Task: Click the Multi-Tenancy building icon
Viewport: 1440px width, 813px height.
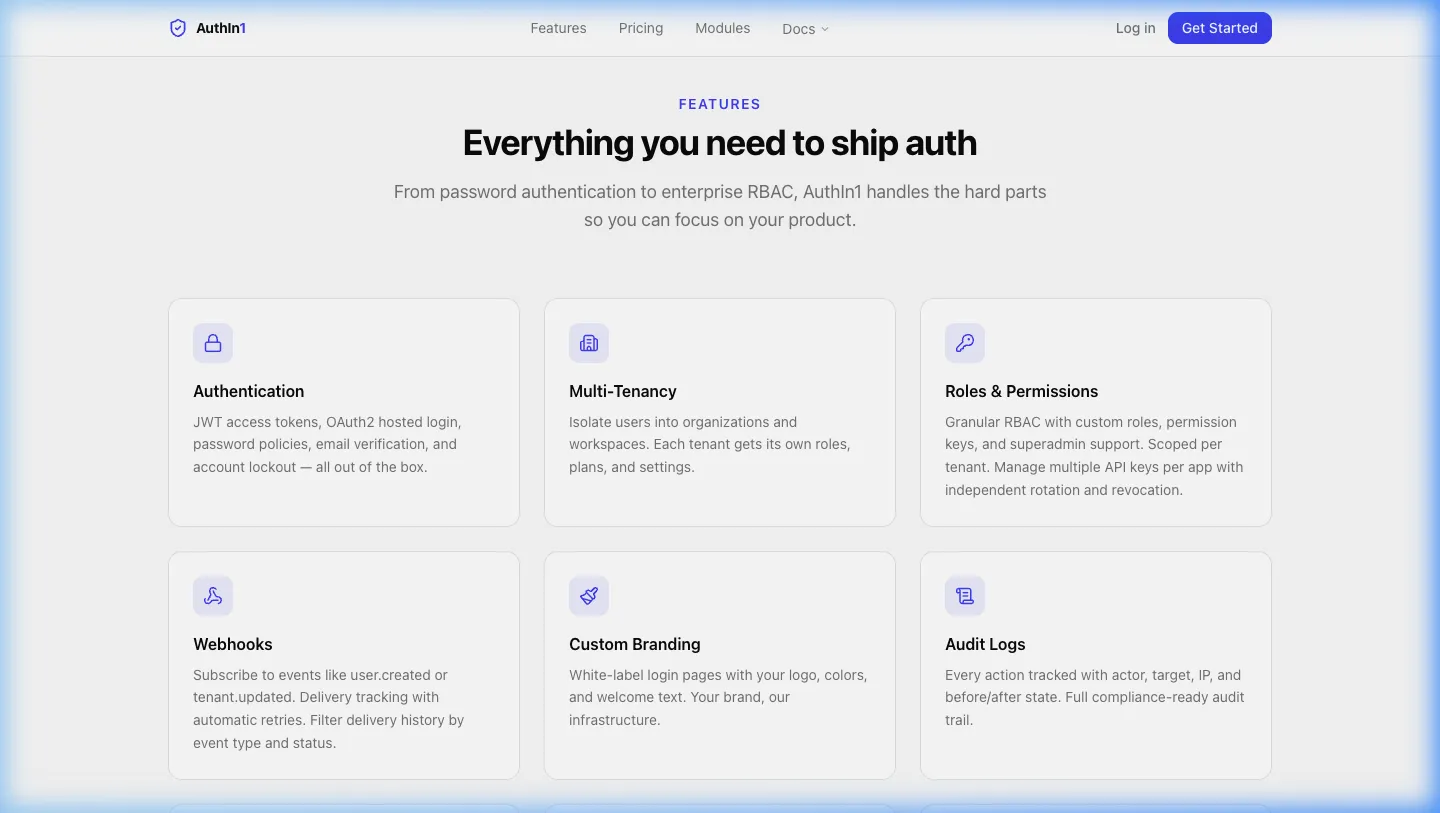Action: [589, 342]
